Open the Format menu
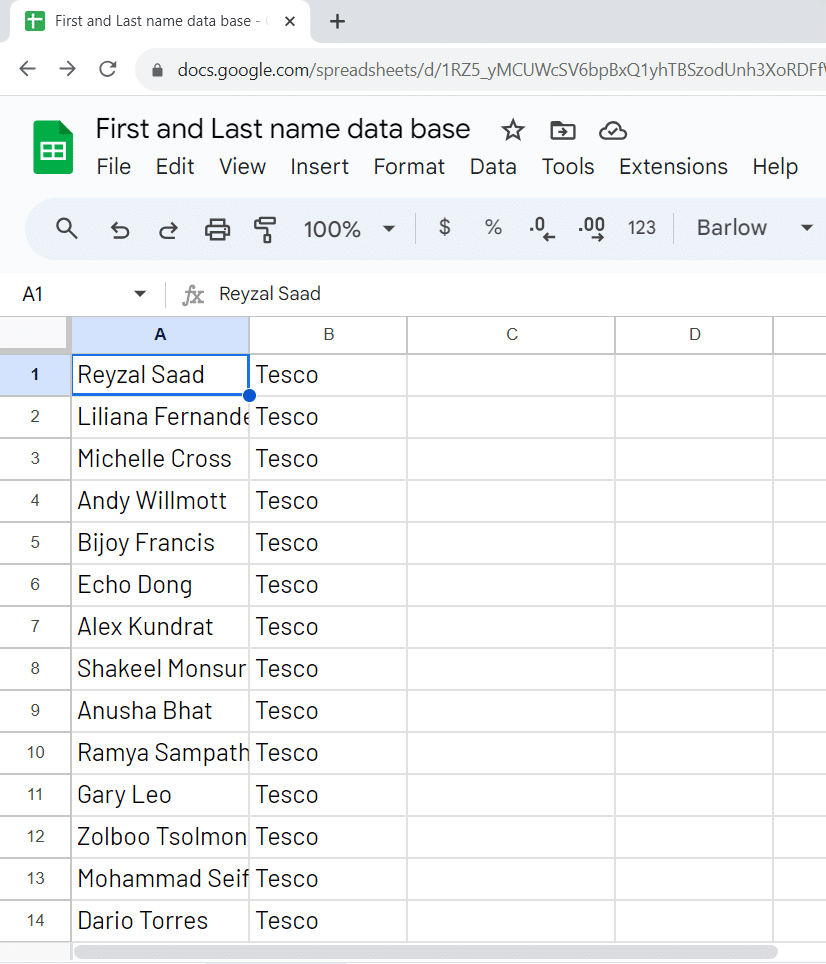This screenshot has height=964, width=826. [x=409, y=167]
